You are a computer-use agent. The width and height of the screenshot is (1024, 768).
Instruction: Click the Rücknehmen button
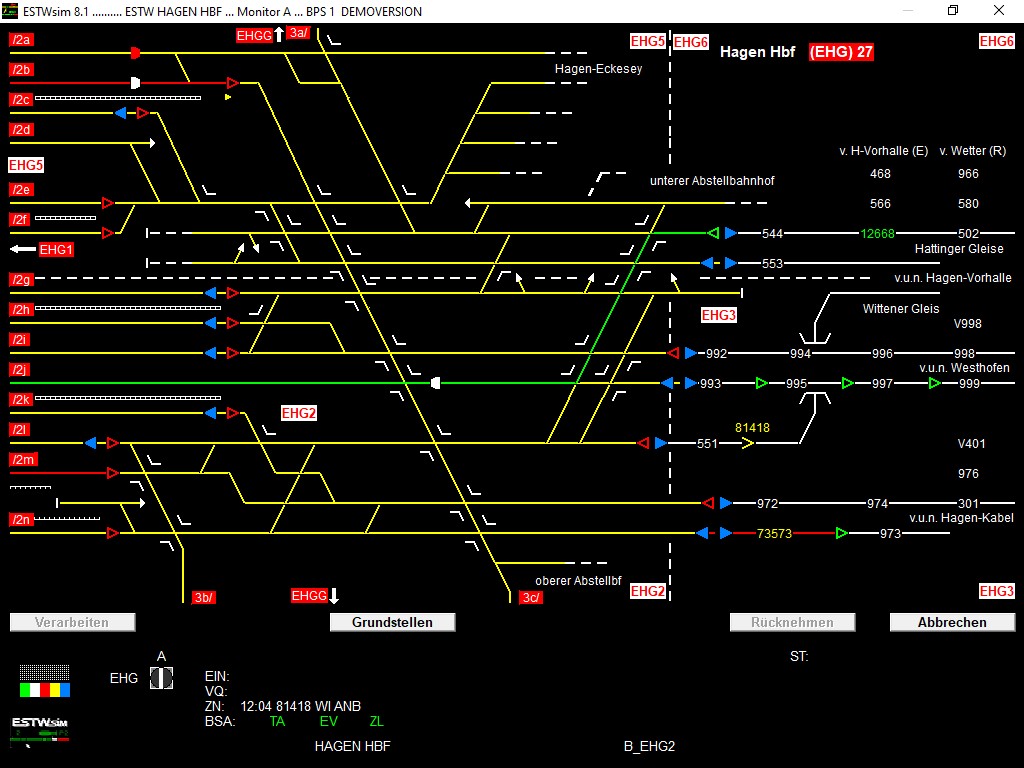point(792,622)
